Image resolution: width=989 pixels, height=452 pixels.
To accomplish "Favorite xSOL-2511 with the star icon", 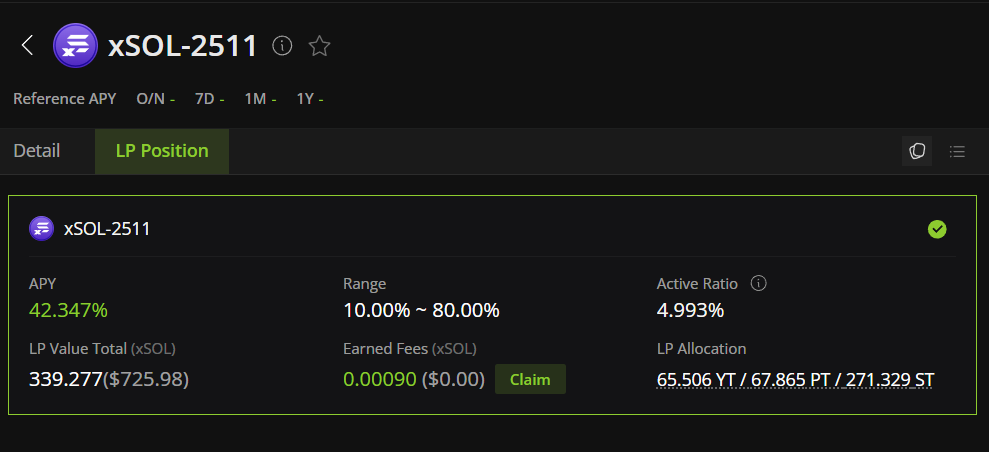I will coord(320,45).
